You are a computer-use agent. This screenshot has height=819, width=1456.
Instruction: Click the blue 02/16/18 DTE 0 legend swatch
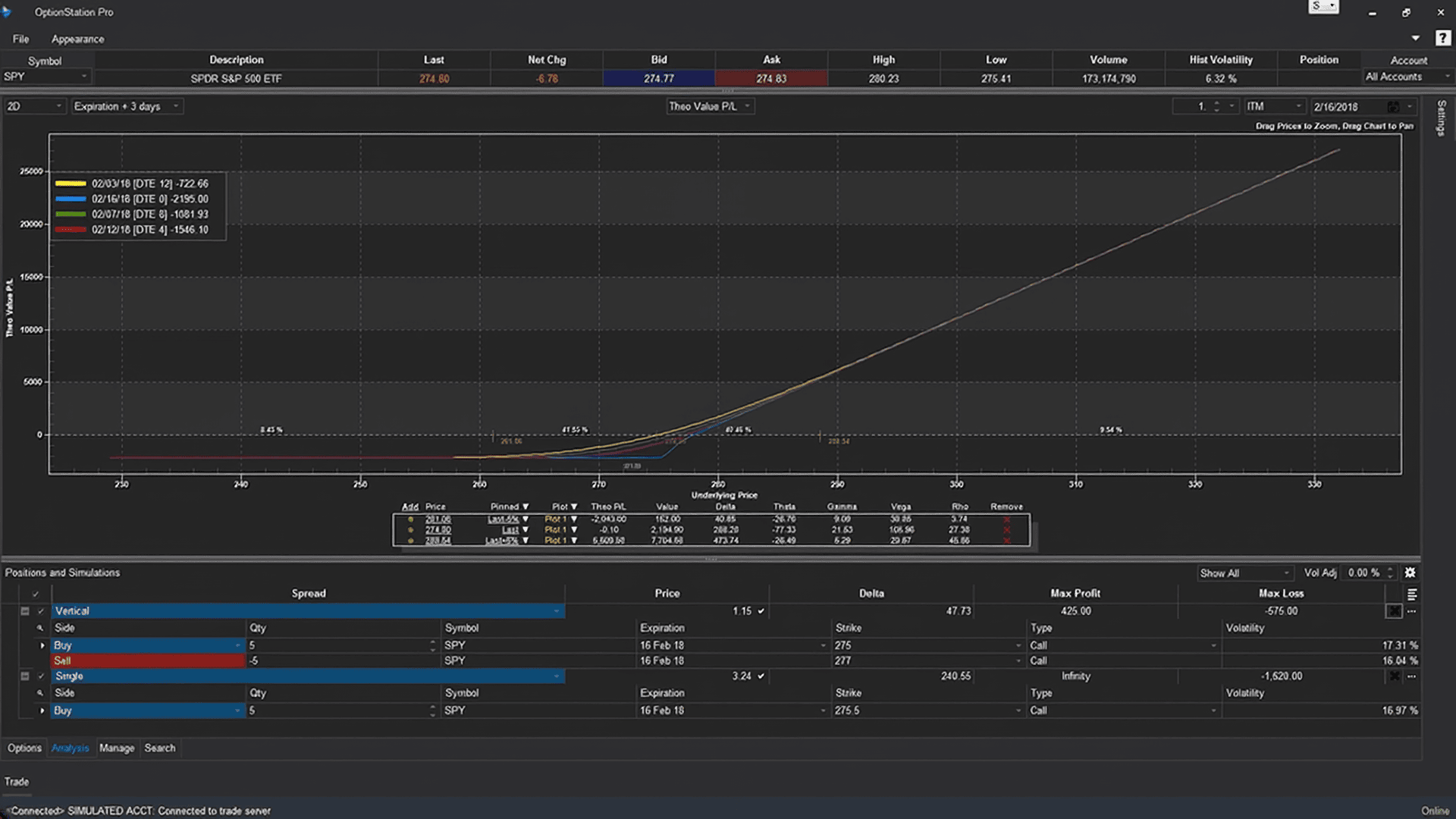point(71,199)
